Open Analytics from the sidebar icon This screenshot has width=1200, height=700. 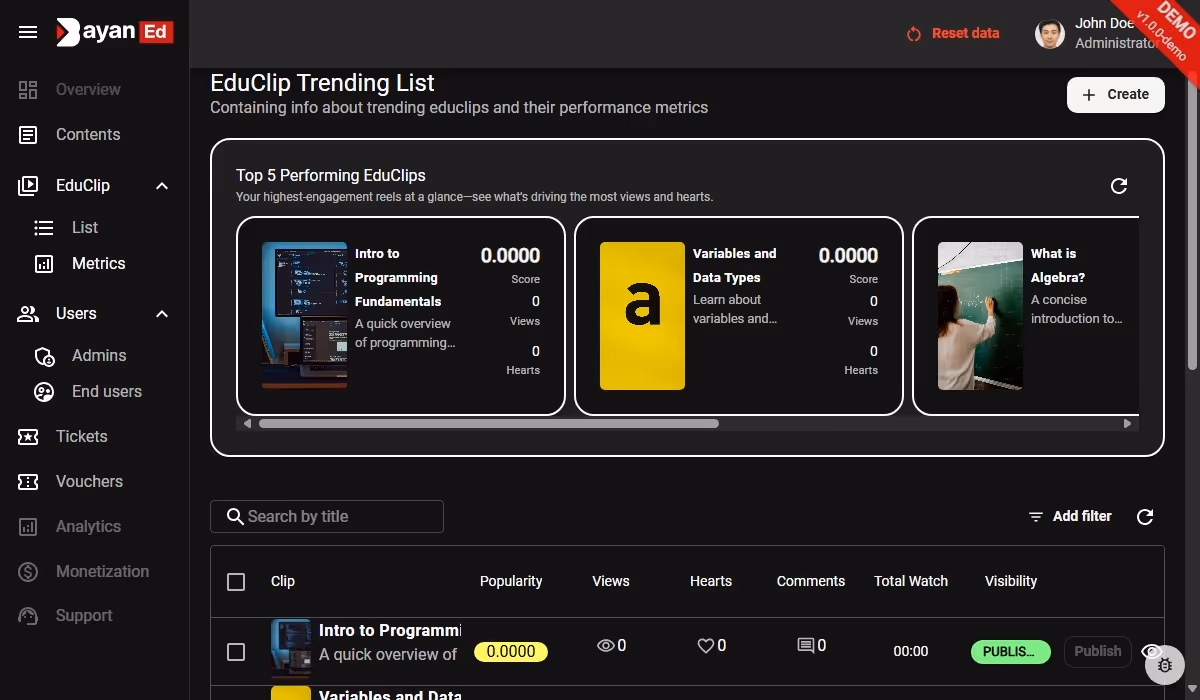[x=28, y=526]
